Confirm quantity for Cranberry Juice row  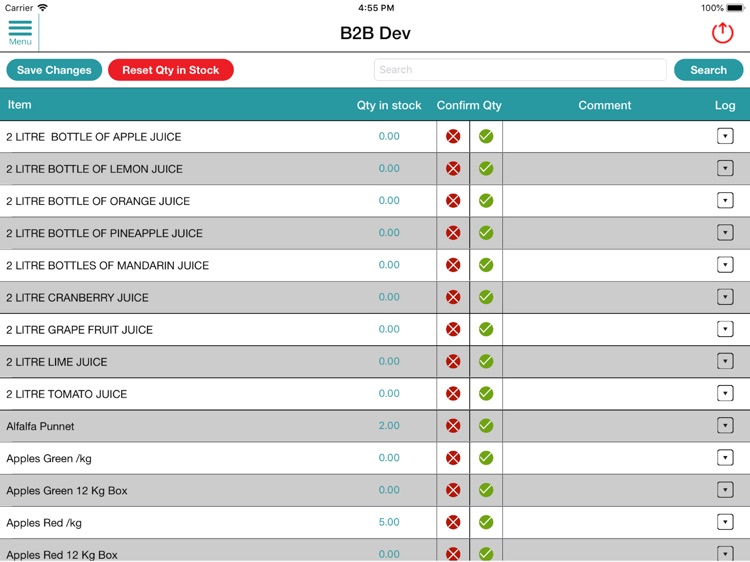click(x=486, y=297)
